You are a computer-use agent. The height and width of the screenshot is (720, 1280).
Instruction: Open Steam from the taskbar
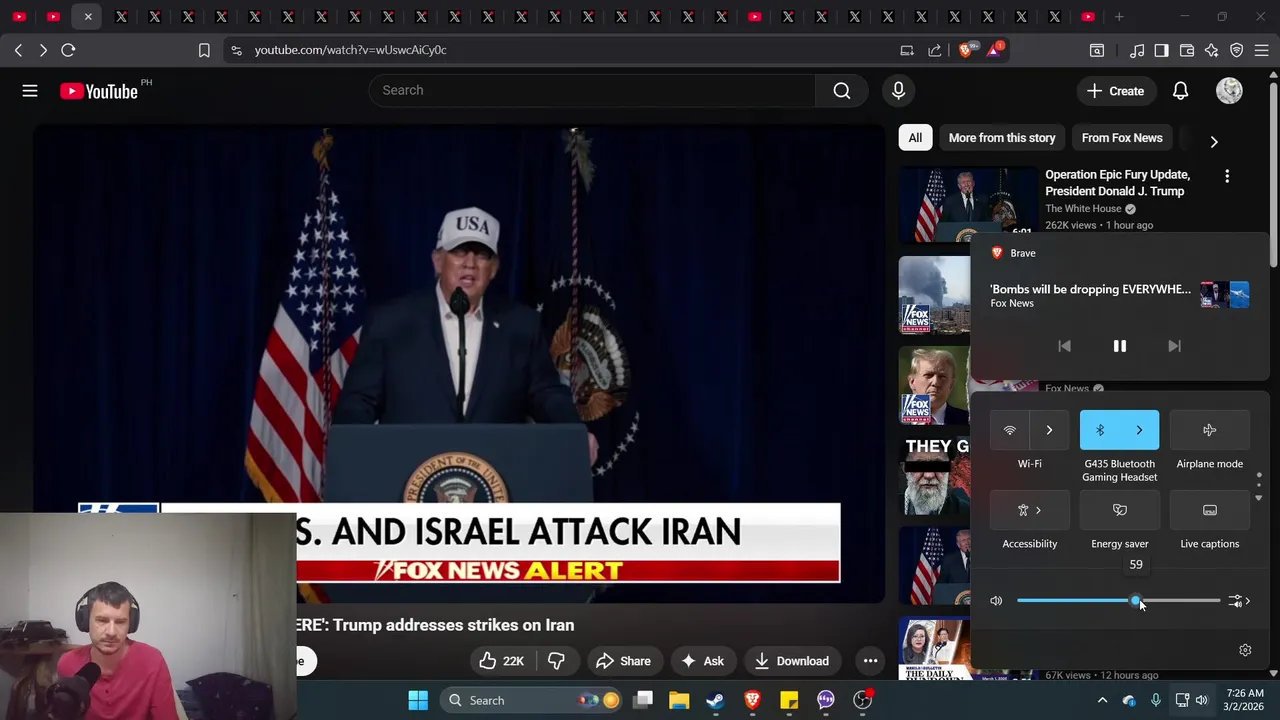tap(715, 700)
